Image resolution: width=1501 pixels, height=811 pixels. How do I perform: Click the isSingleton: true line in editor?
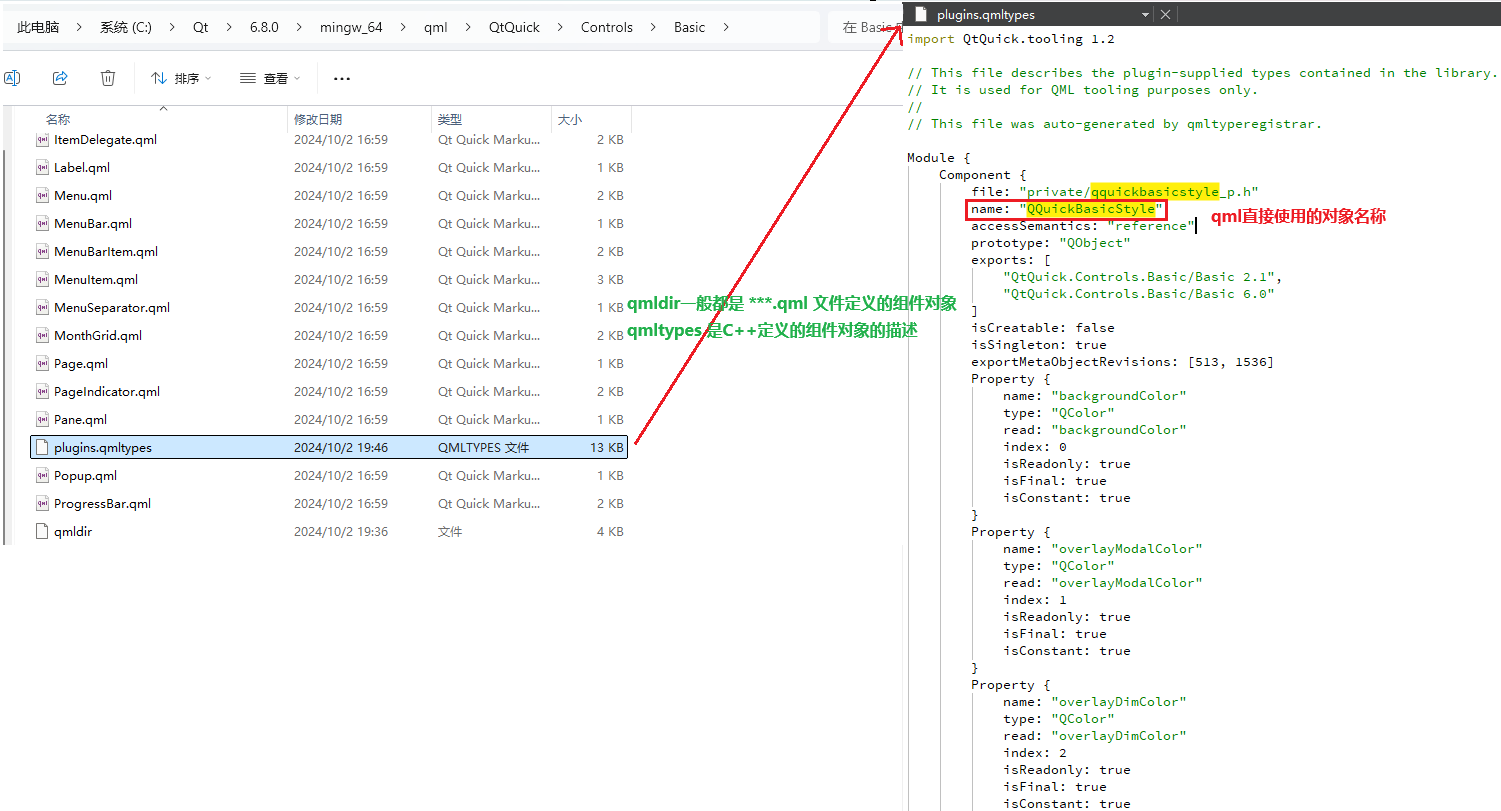point(1038,344)
